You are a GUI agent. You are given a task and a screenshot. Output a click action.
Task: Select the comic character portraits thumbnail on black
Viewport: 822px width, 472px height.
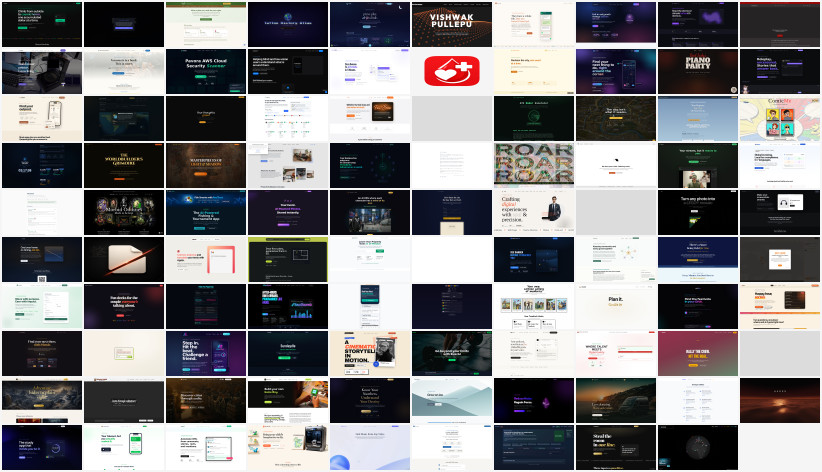point(124,212)
